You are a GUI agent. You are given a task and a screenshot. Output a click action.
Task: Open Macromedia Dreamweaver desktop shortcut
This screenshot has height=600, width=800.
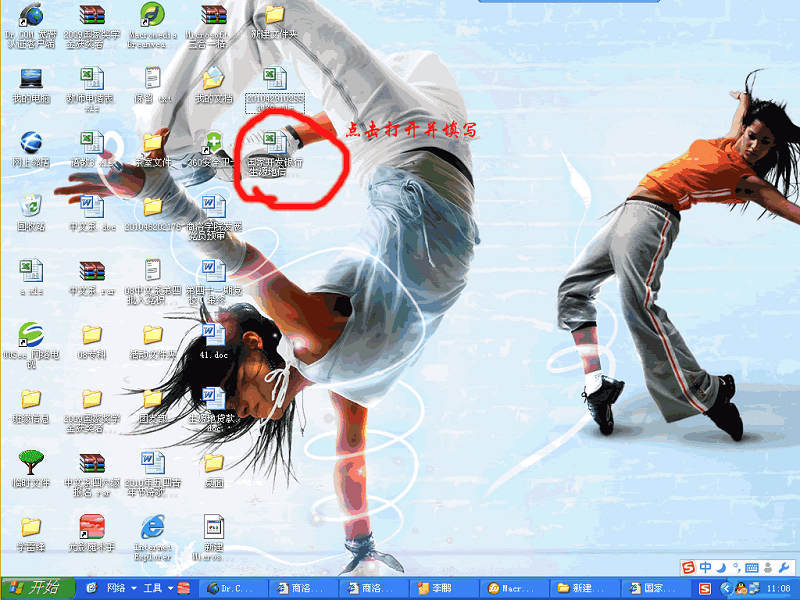coord(152,16)
